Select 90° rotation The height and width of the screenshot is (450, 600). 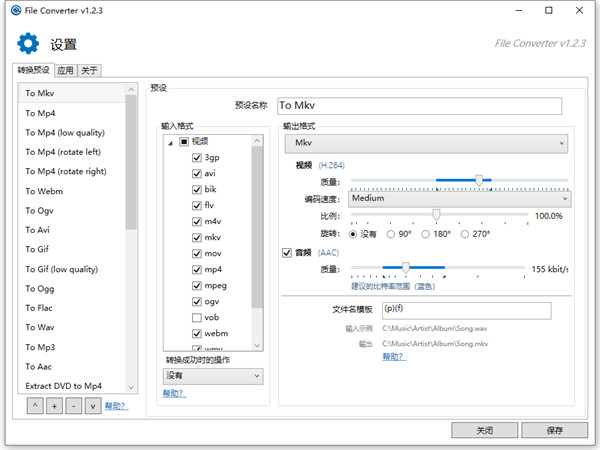[x=391, y=234]
